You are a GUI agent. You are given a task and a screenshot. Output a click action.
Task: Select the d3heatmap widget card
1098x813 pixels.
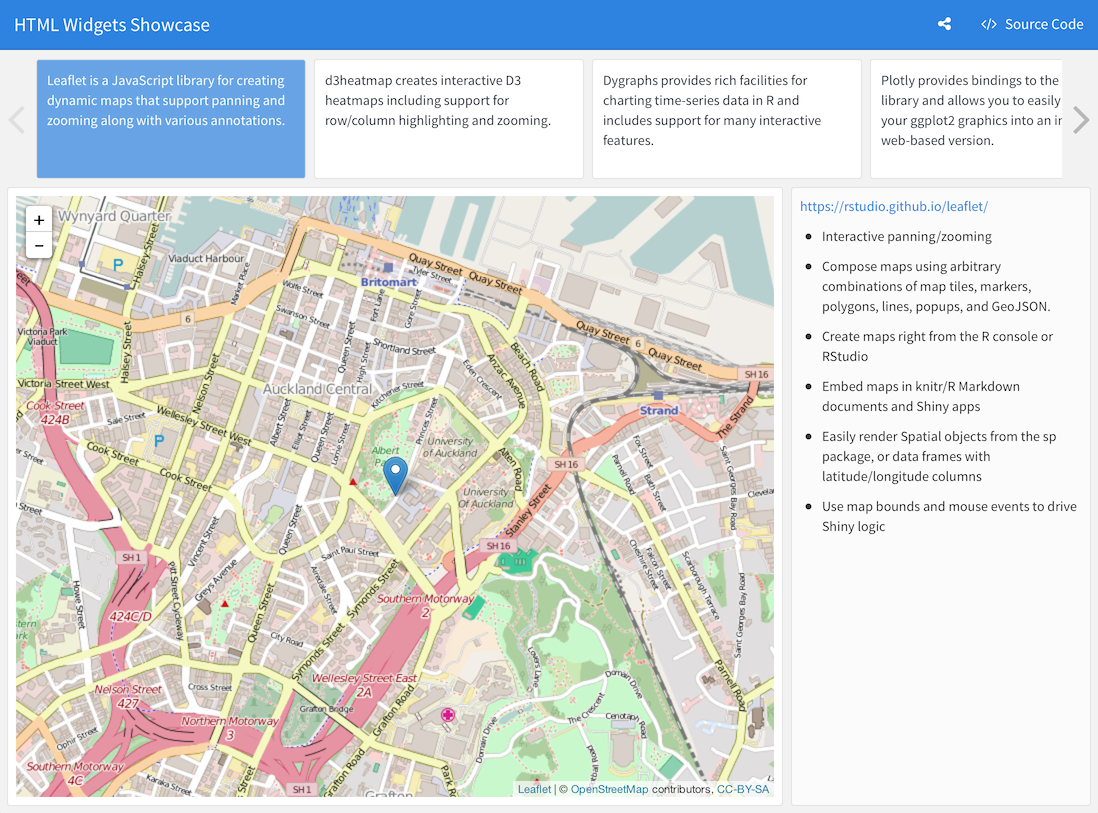(448, 118)
